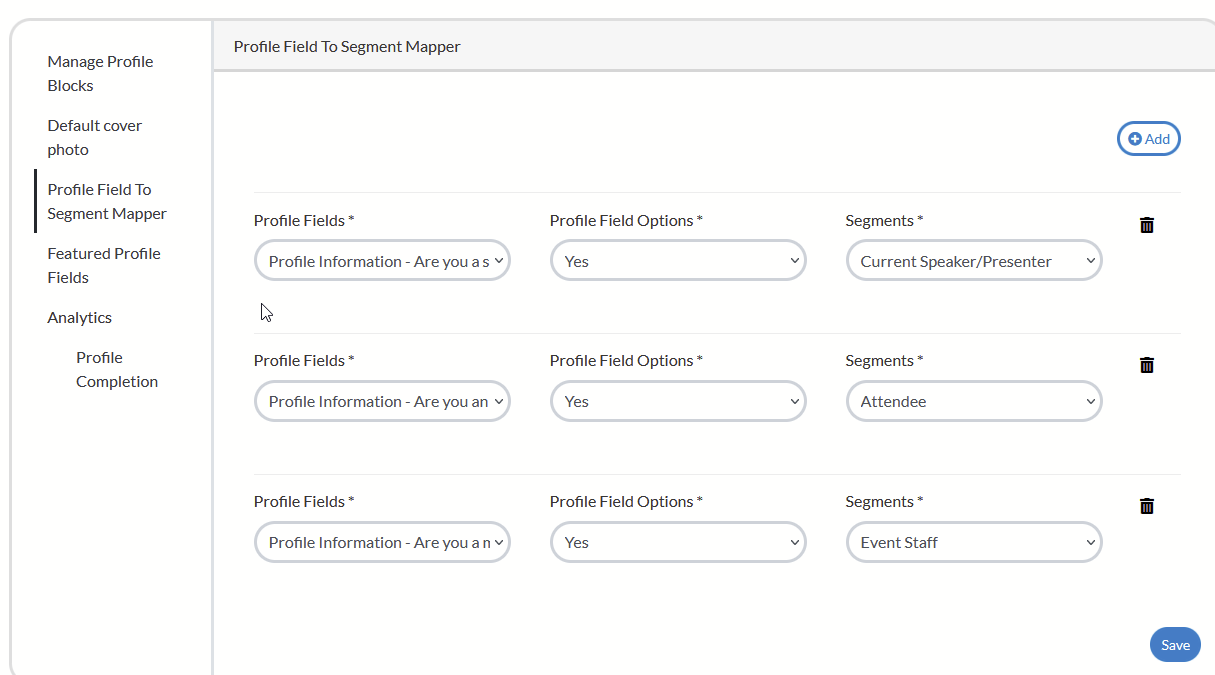Navigate to Featured Profile Fields

(103, 265)
